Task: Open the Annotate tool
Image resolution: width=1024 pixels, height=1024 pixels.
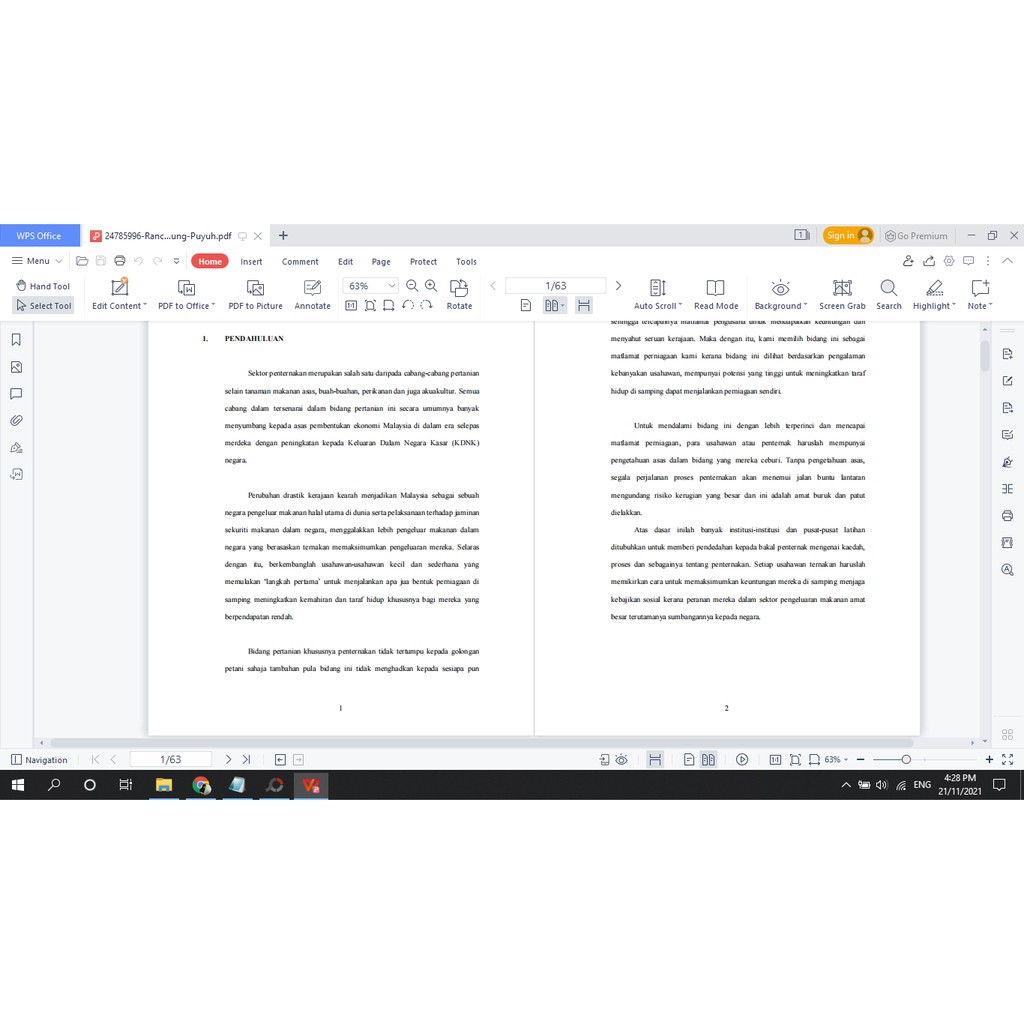Action: click(x=312, y=294)
